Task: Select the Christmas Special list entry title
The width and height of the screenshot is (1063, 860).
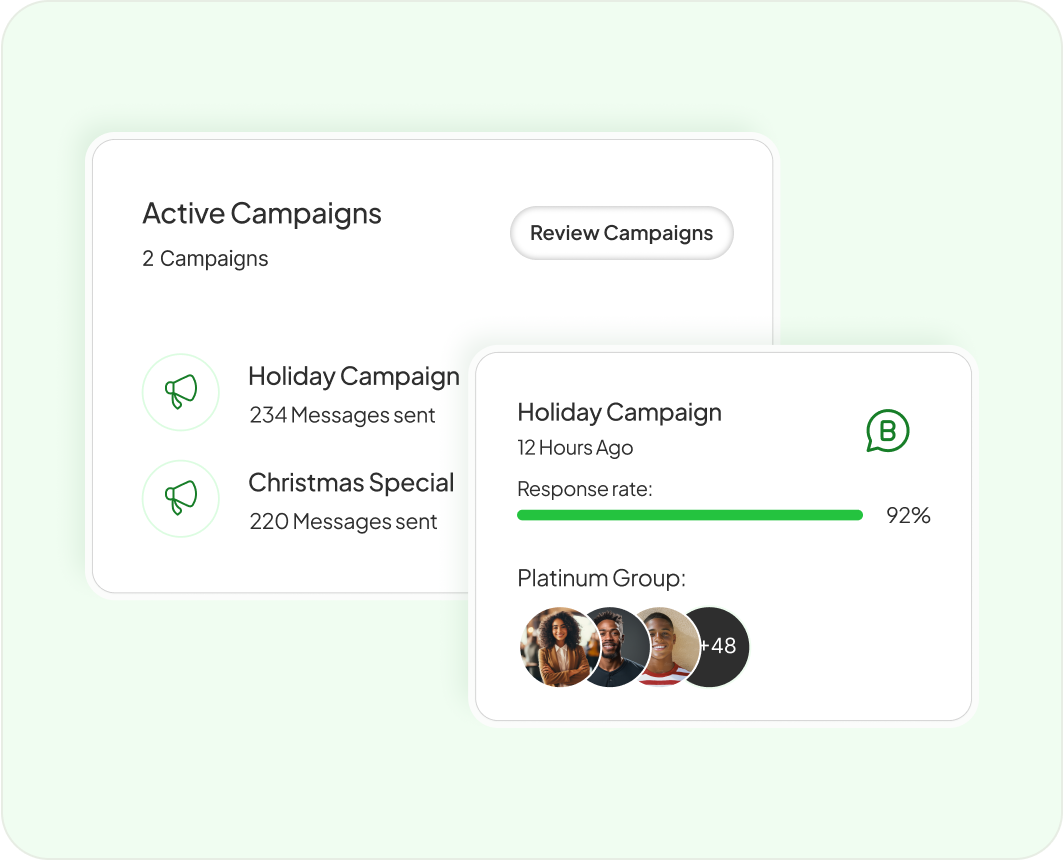Action: 351,483
